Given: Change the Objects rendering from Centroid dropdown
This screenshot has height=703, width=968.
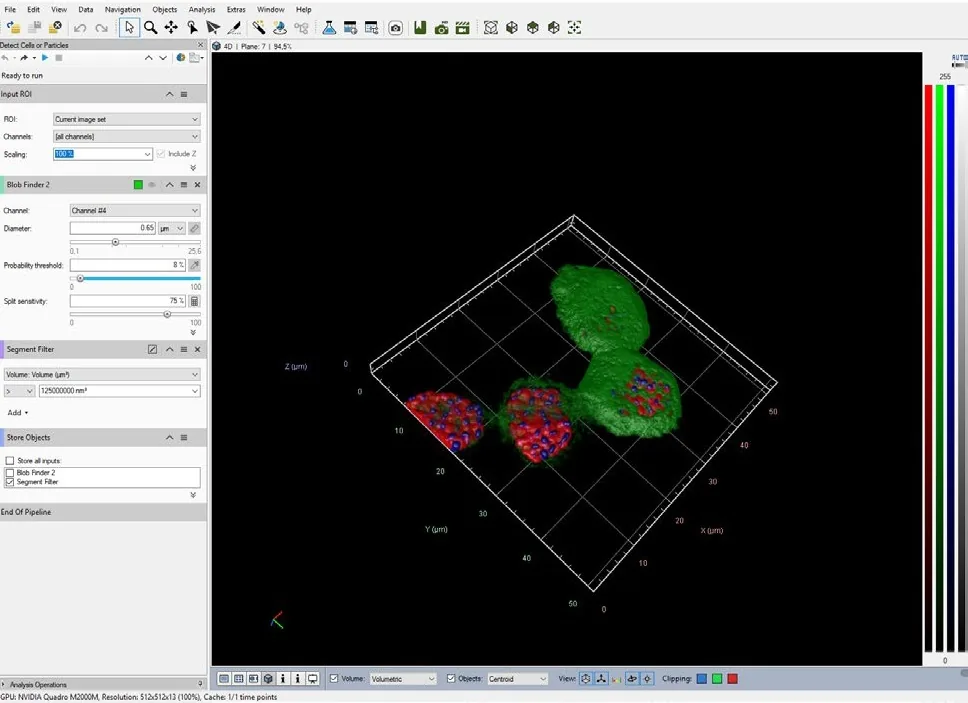Looking at the screenshot, I should pos(516,678).
